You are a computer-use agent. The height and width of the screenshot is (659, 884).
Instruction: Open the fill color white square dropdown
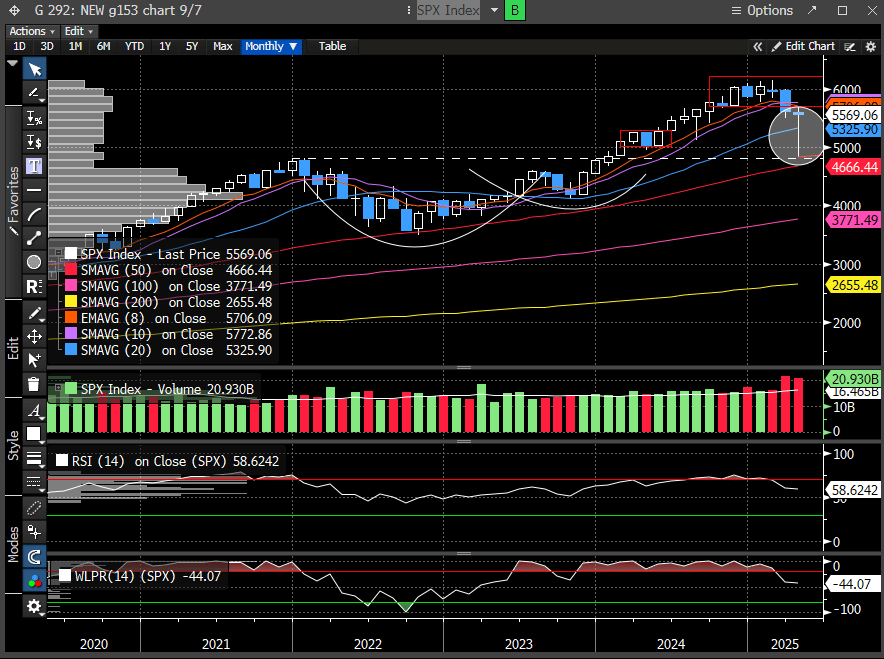coord(34,434)
